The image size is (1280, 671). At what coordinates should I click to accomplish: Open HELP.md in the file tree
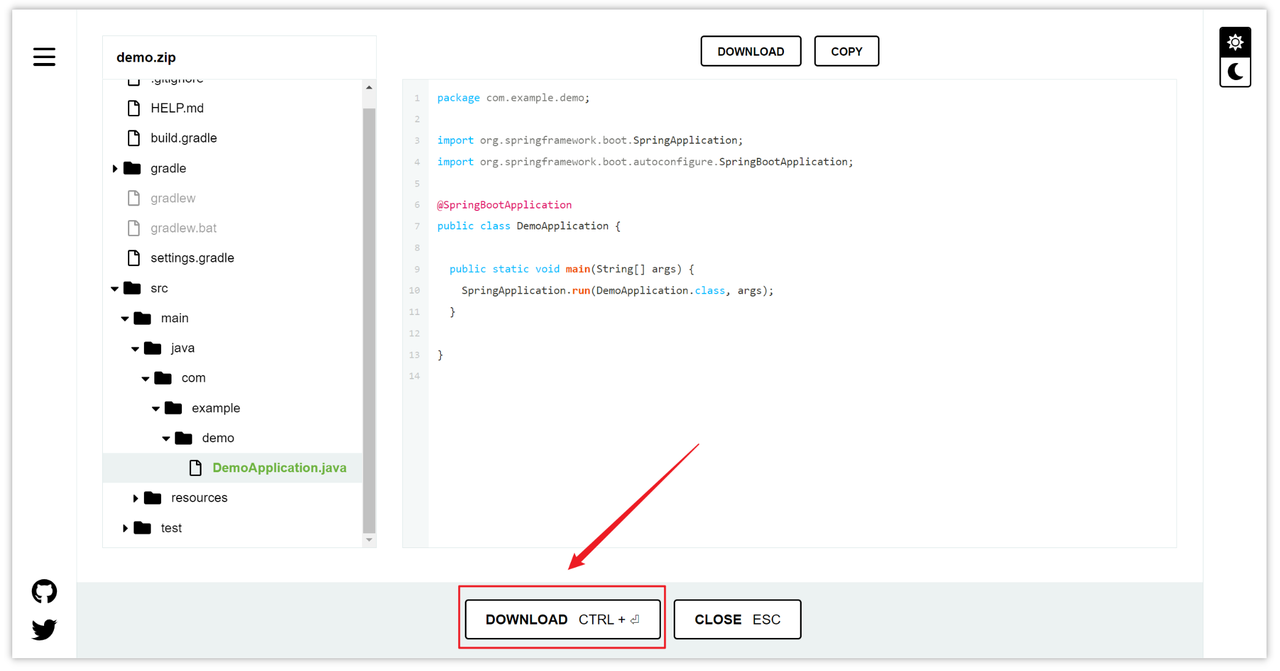[x=177, y=108]
